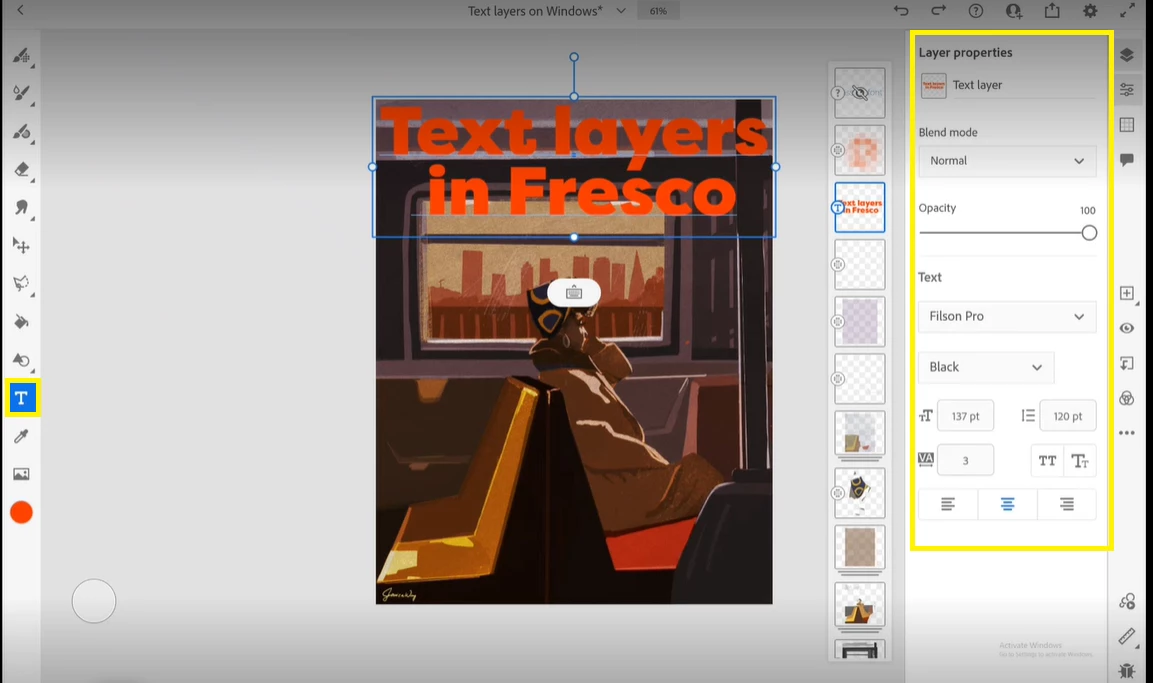Open the Blend mode Normal dropdown
Image resolution: width=1153 pixels, height=683 pixels.
pos(1007,161)
